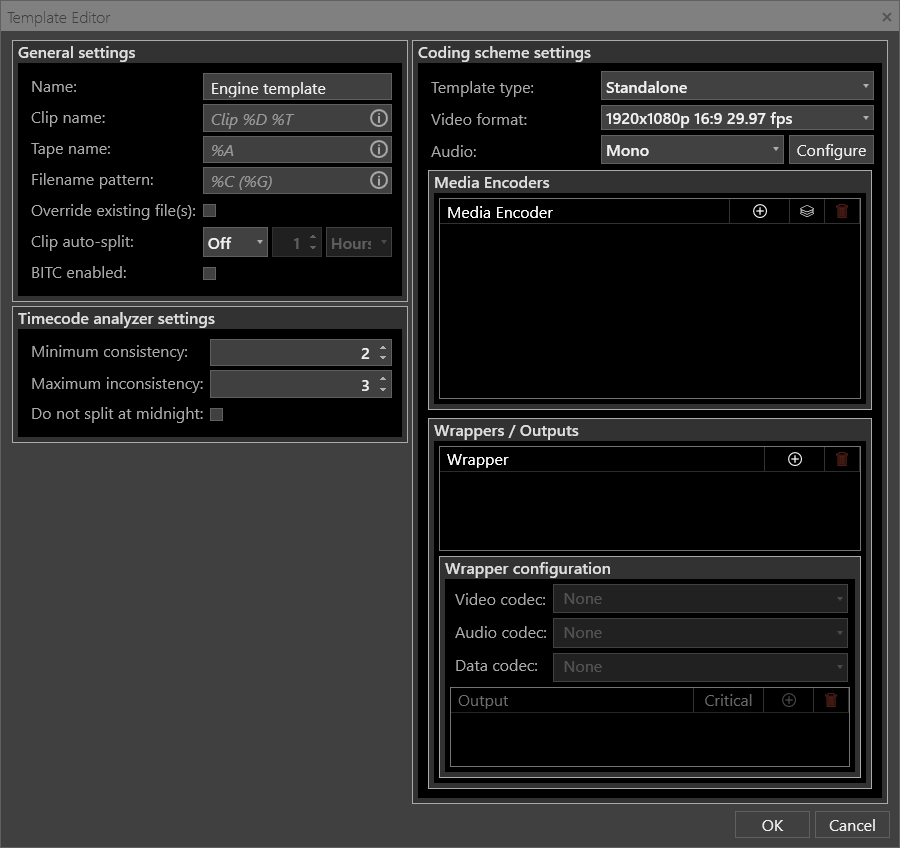Click the Wrapper column header

602,459
